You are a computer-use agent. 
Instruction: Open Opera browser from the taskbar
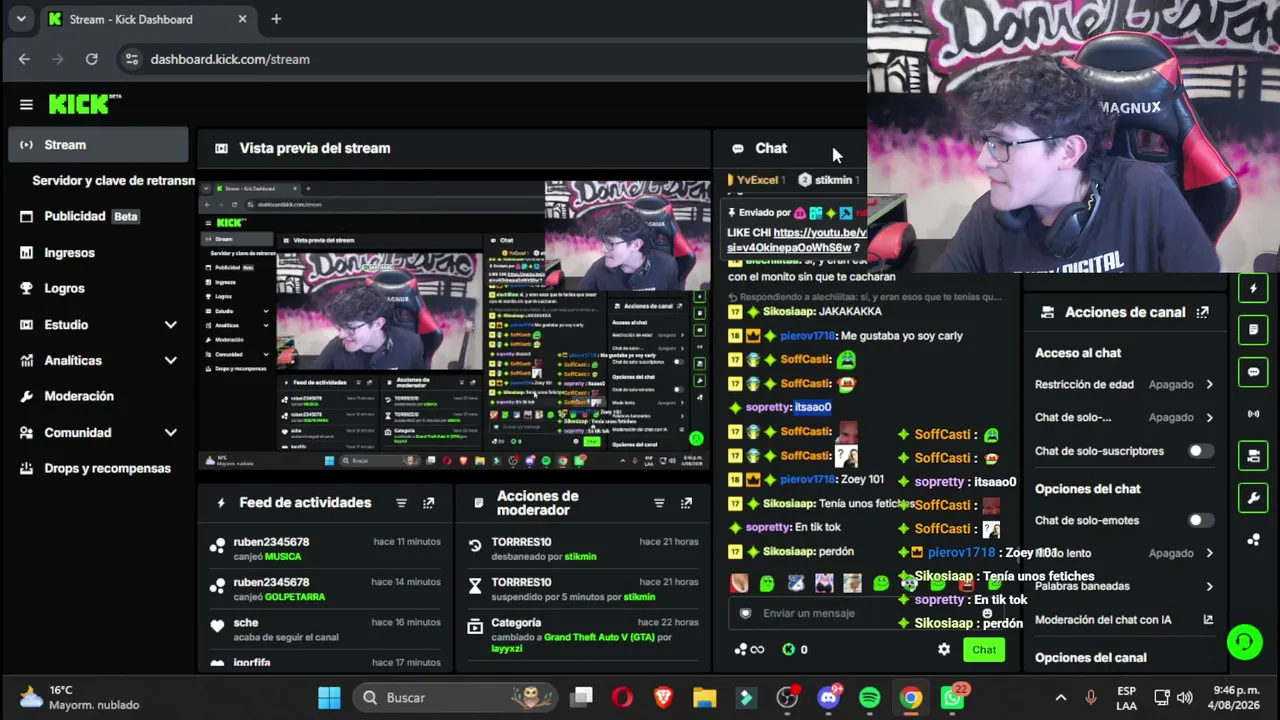coord(622,697)
